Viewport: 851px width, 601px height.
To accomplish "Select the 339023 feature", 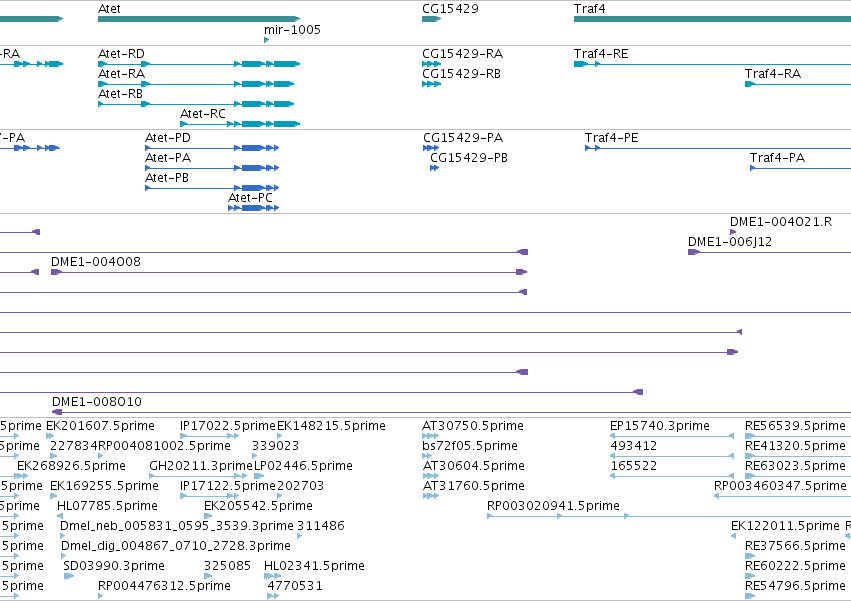I will (256, 456).
